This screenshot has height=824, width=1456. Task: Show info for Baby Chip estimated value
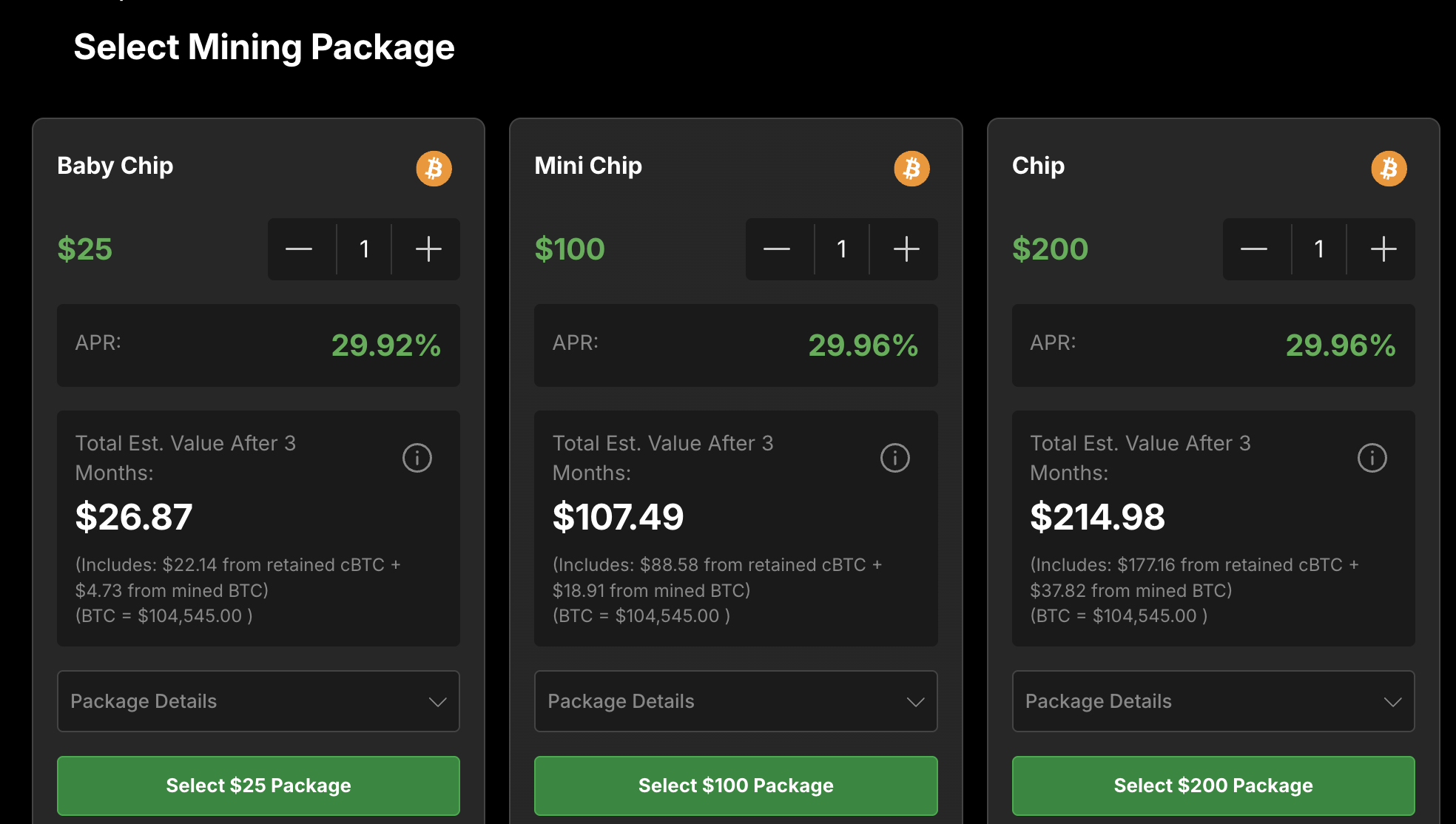click(x=417, y=458)
